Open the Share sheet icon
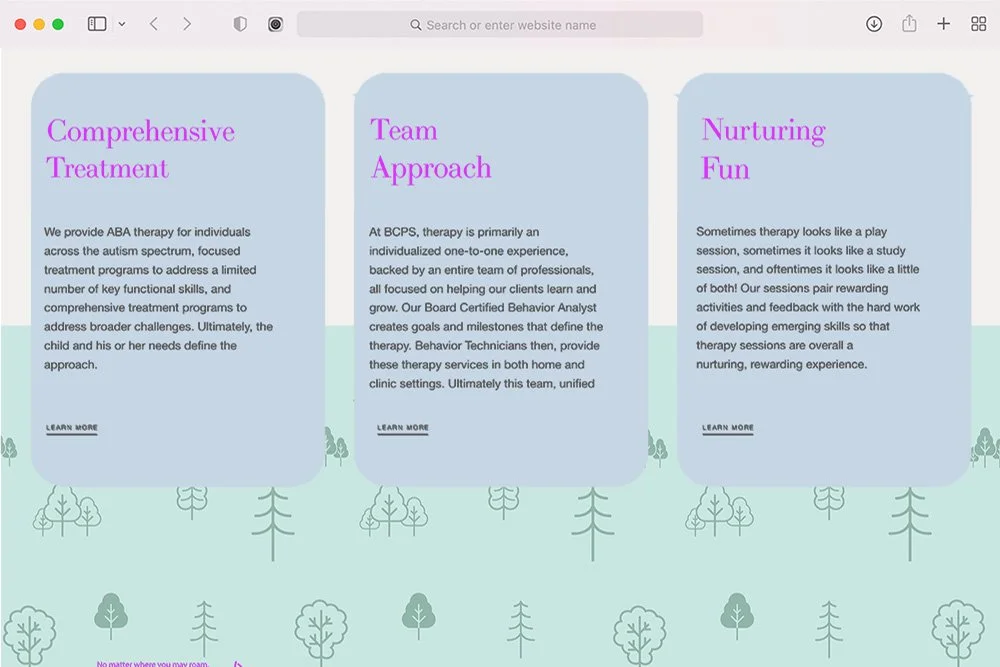 click(x=910, y=23)
